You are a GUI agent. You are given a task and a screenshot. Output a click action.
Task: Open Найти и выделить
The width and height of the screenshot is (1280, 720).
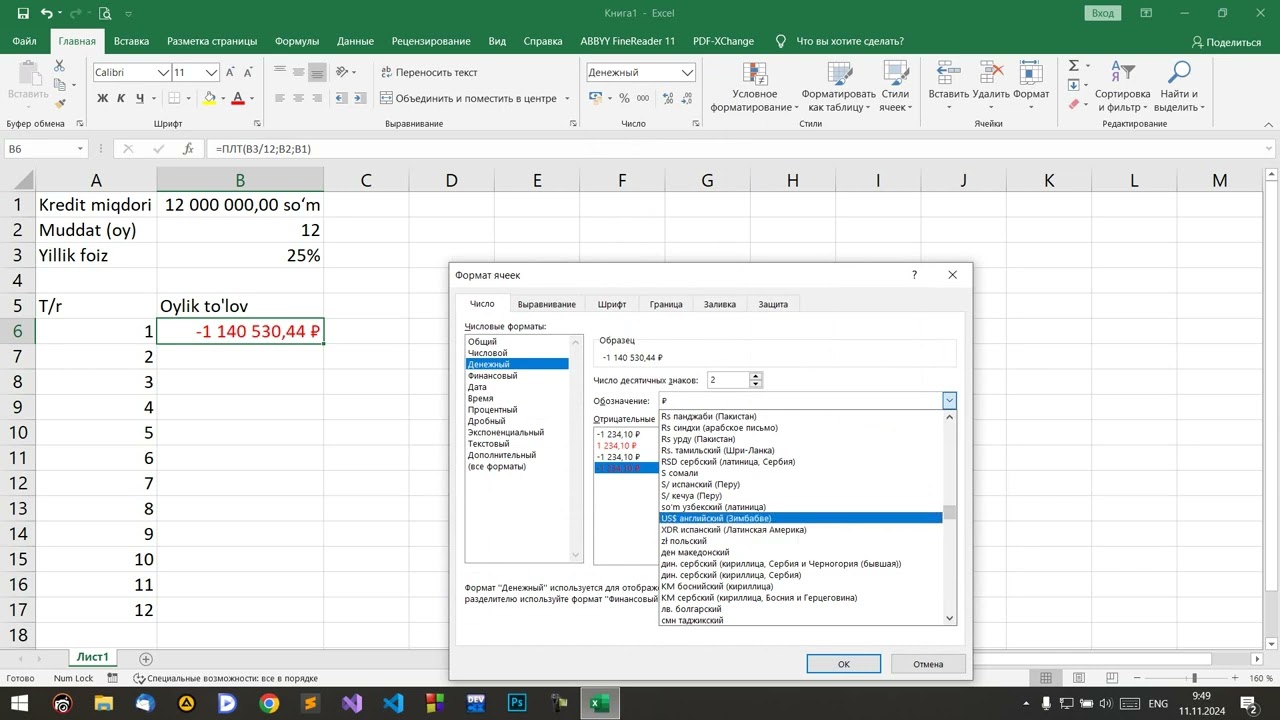1180,87
